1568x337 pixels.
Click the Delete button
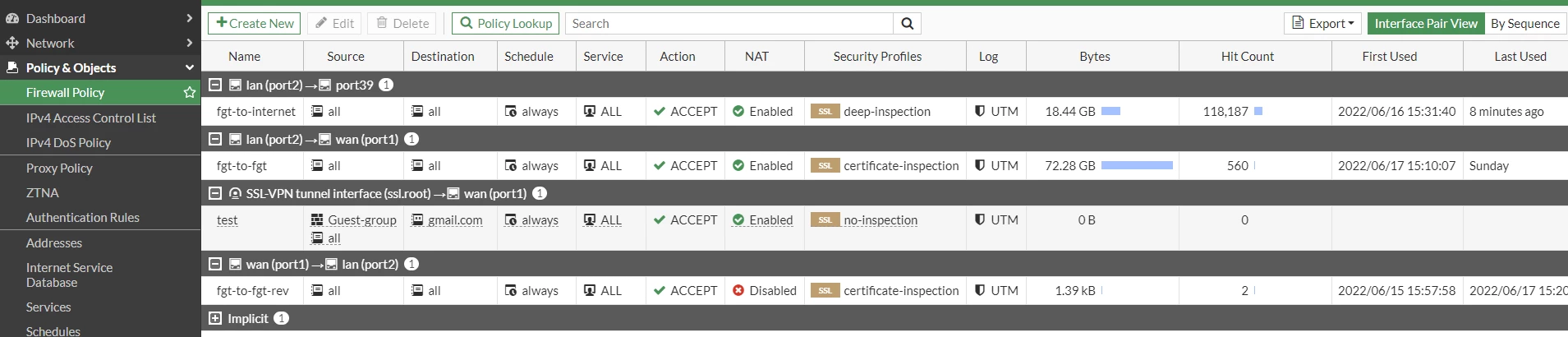pos(402,23)
